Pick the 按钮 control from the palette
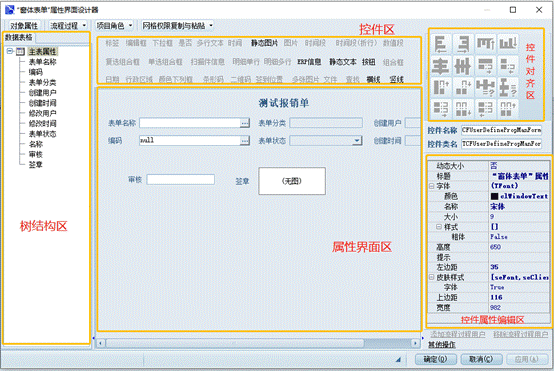This screenshot has height=371, width=554. click(369, 62)
